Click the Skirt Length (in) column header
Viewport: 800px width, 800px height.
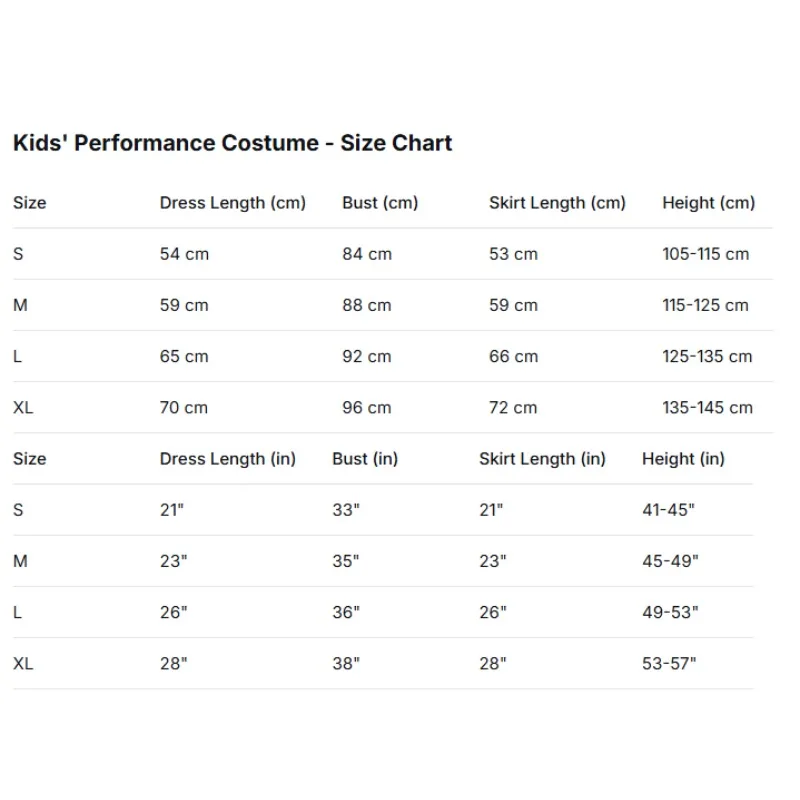tap(542, 459)
